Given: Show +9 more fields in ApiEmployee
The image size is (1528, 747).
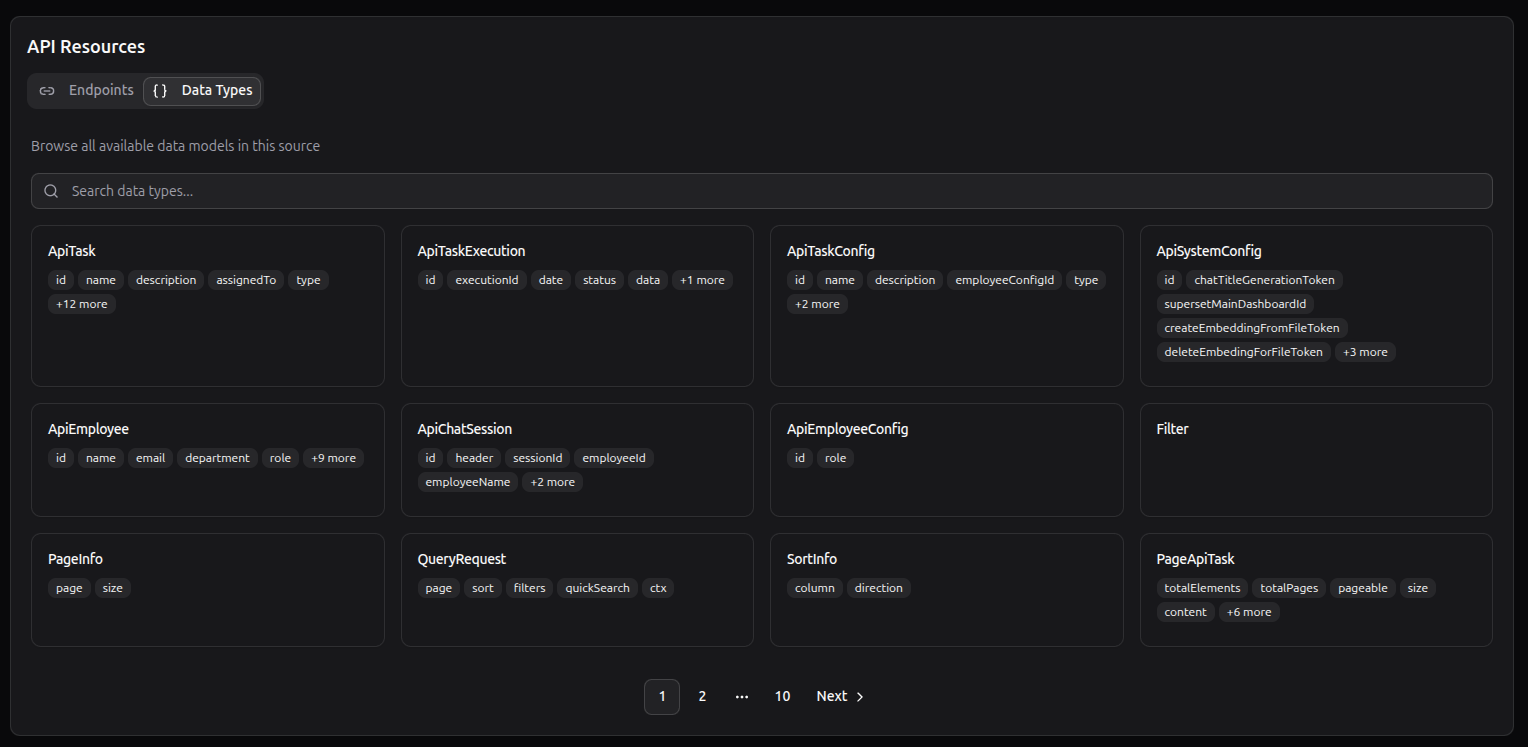Looking at the screenshot, I should point(333,458).
